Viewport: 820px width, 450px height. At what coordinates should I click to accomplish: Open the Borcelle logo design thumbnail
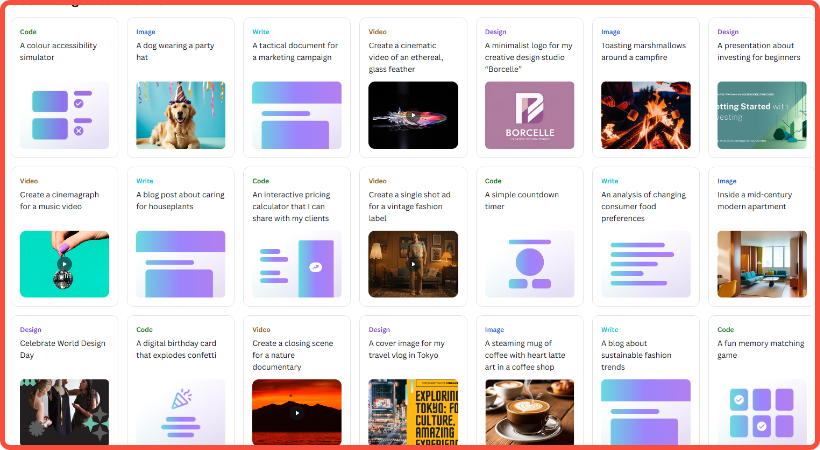(529, 115)
